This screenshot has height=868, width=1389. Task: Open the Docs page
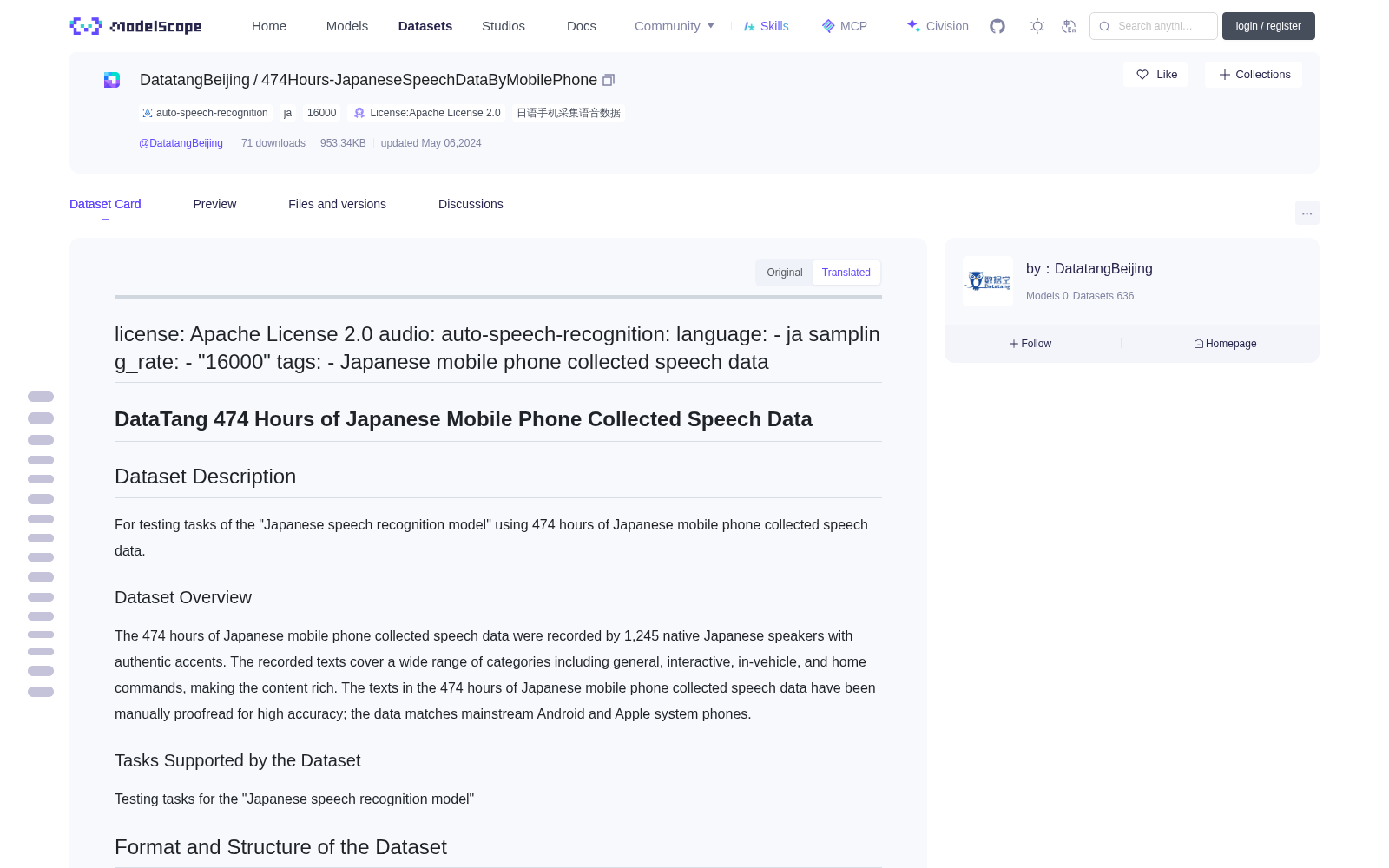(x=582, y=26)
